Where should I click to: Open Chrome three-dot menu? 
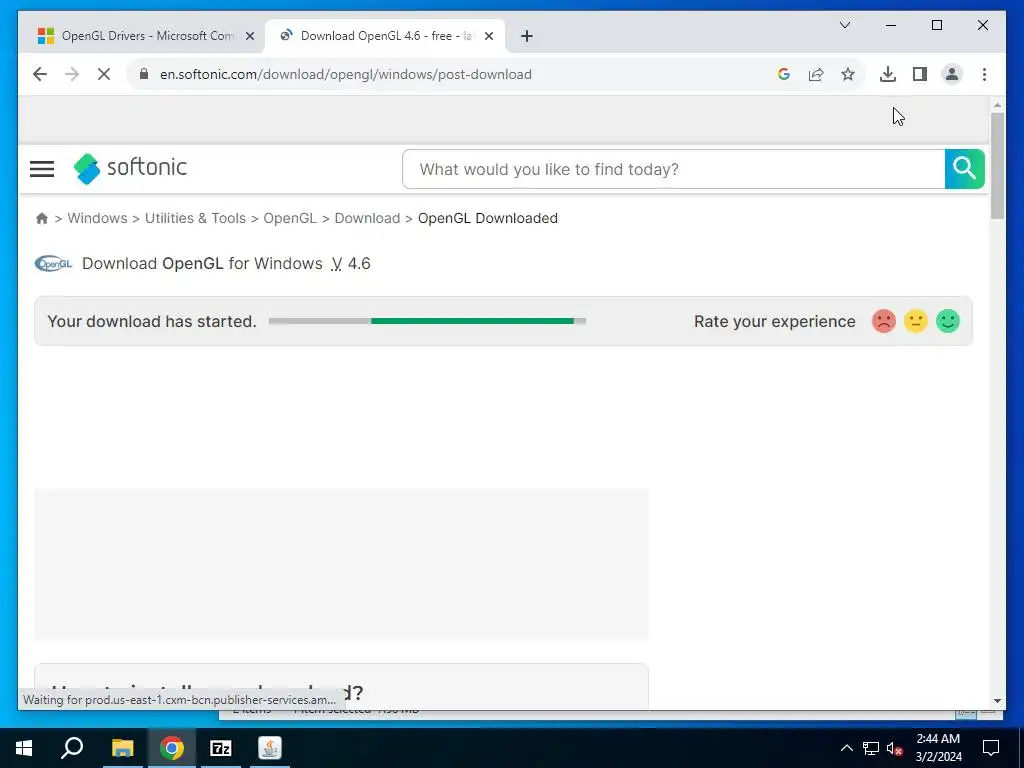click(x=984, y=74)
